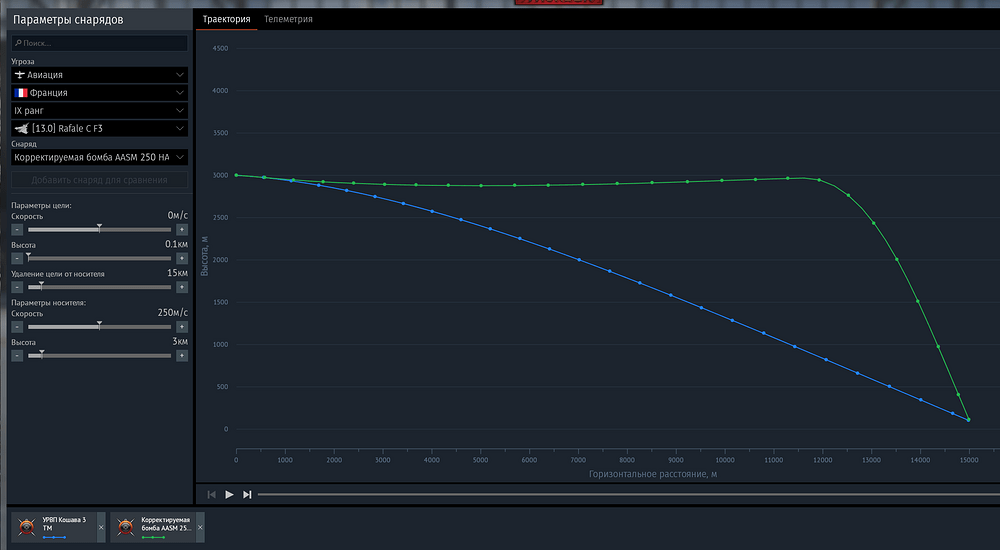This screenshot has width=1000, height=550.
Task: Click the Горизонтальное расстояние axis label
Action: coord(652,474)
